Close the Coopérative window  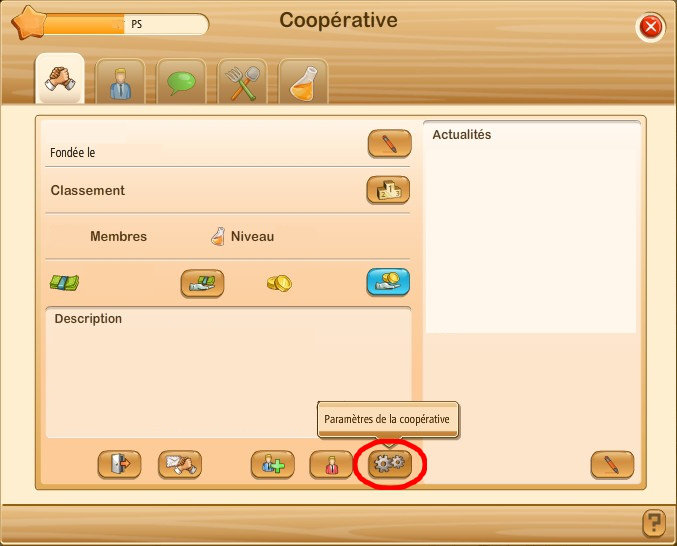point(651,27)
